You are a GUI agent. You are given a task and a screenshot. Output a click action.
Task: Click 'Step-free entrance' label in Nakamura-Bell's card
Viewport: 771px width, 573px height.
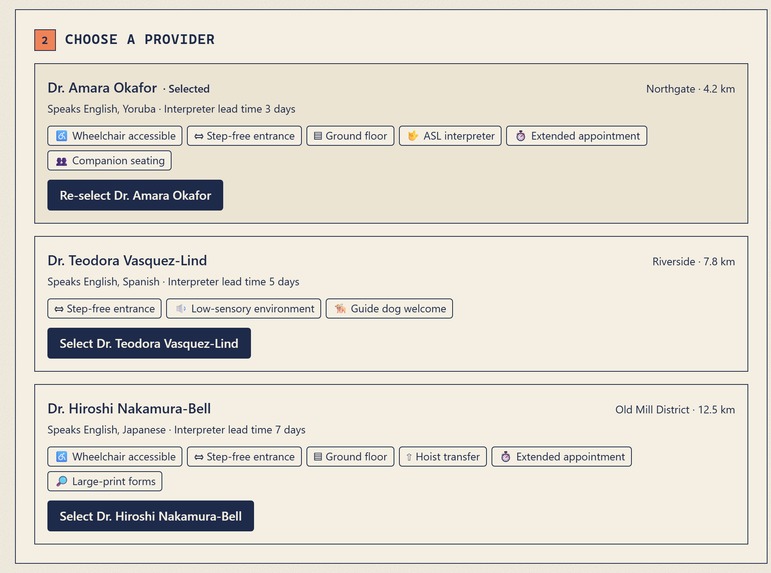point(251,456)
